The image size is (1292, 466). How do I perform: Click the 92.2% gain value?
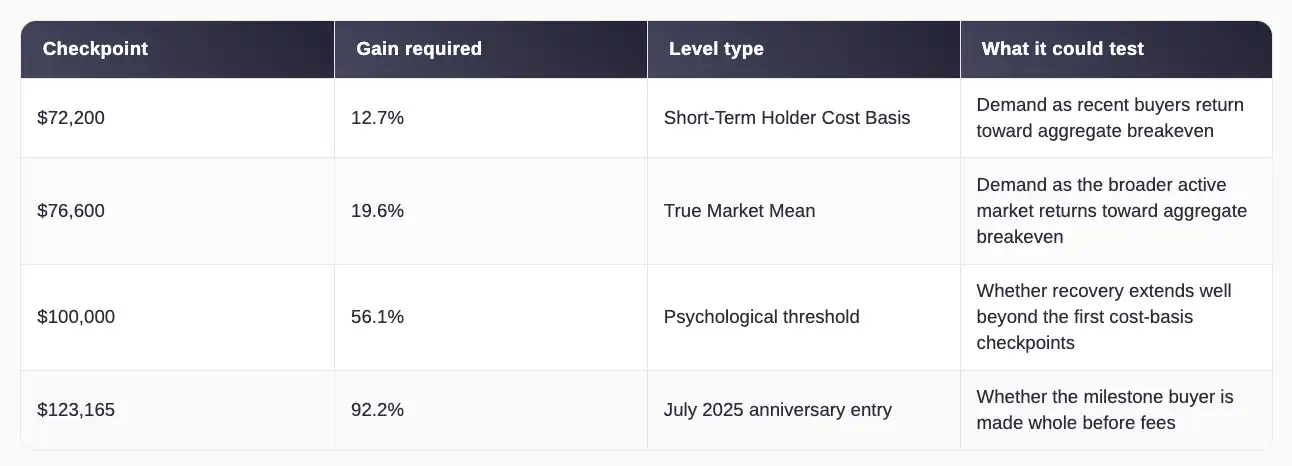[x=378, y=410]
